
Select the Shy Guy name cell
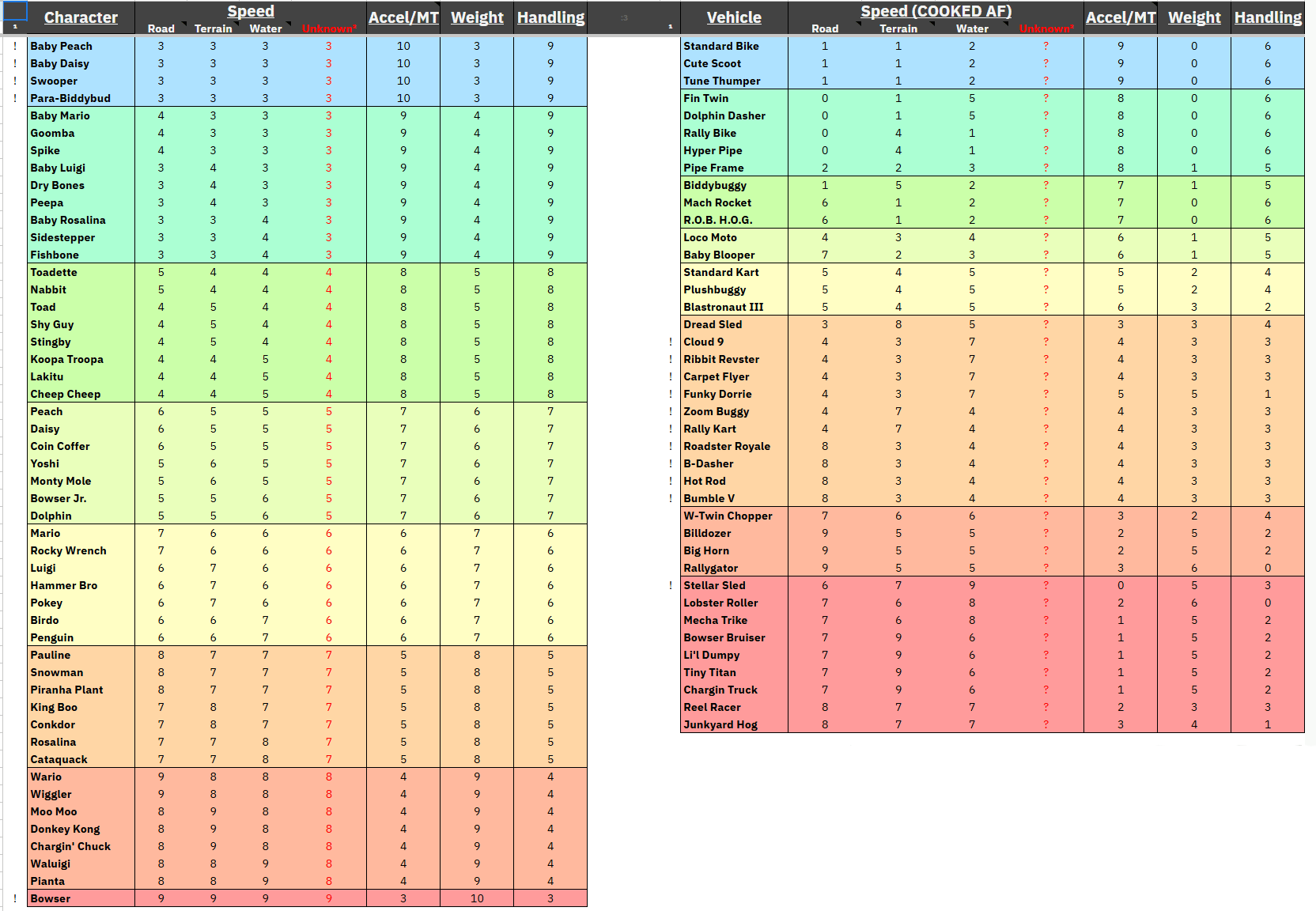pyautogui.click(x=81, y=324)
